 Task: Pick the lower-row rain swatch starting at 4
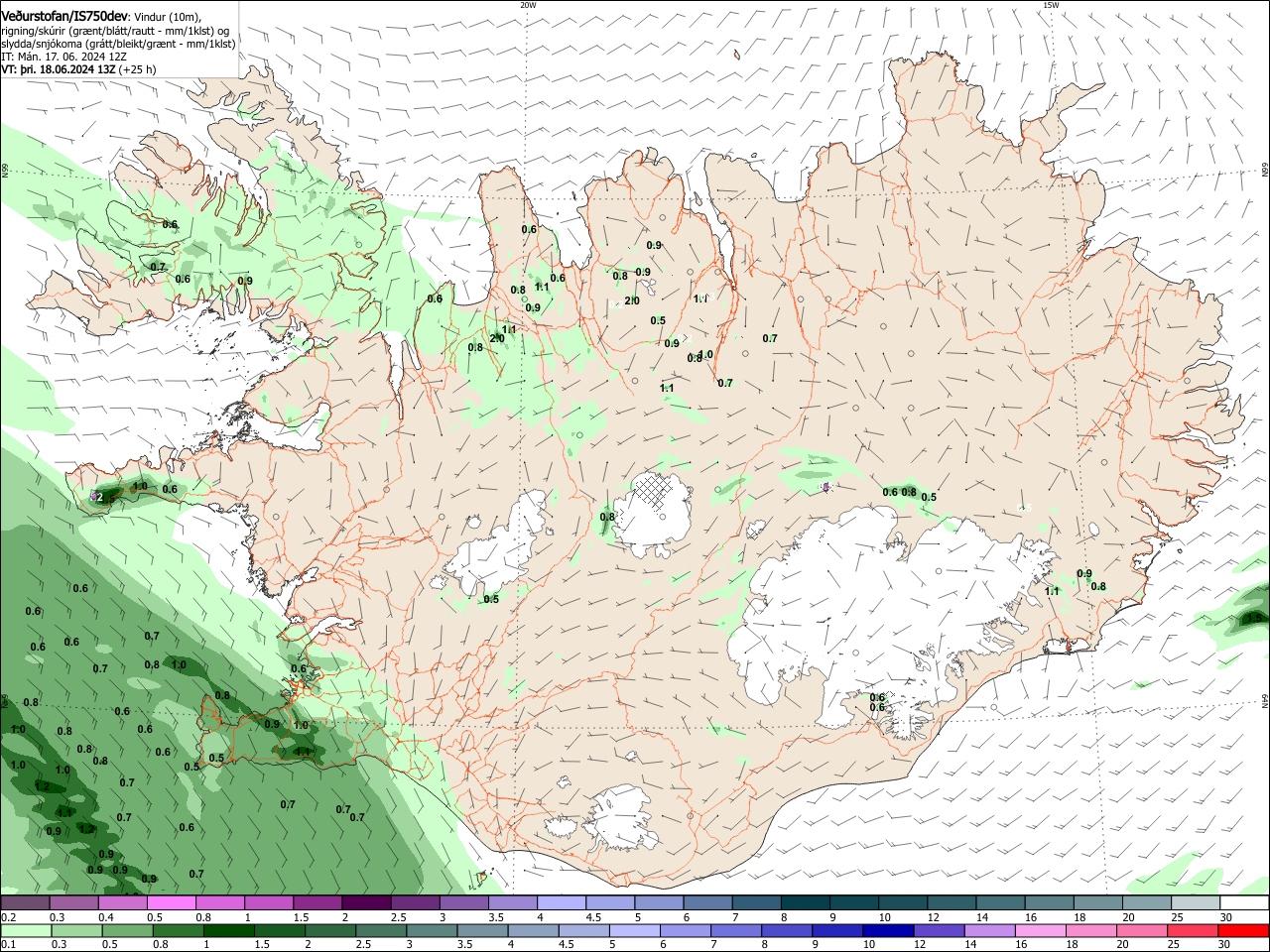pos(534,931)
